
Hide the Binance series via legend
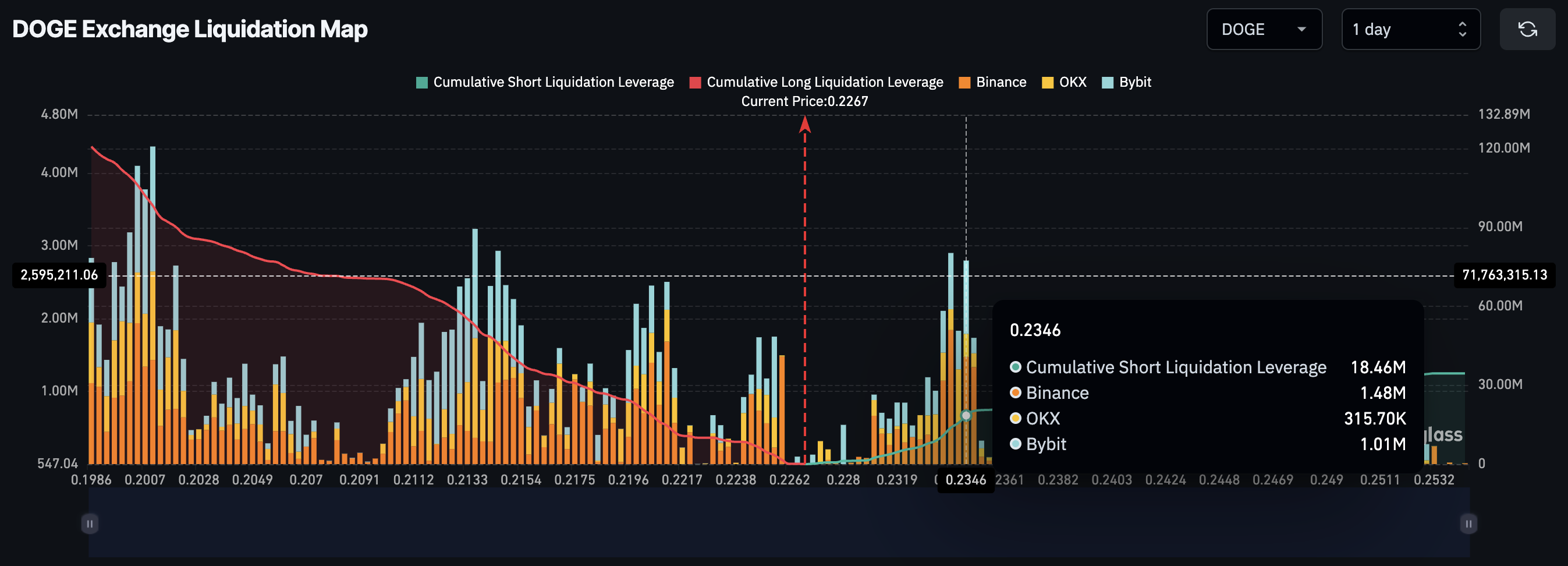click(1001, 82)
